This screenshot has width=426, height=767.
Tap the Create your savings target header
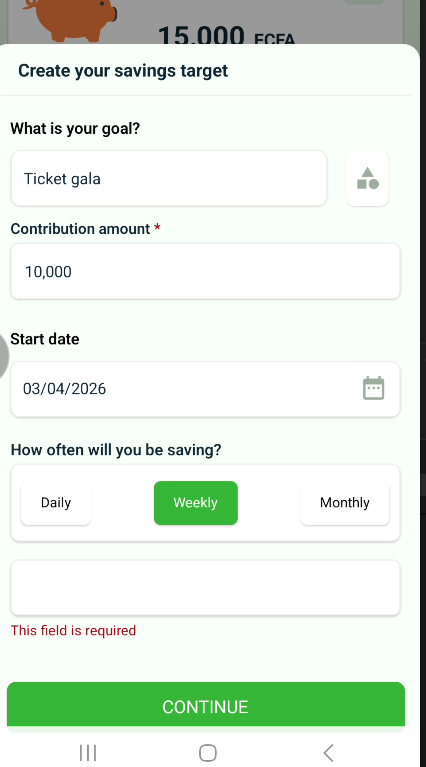(x=123, y=71)
